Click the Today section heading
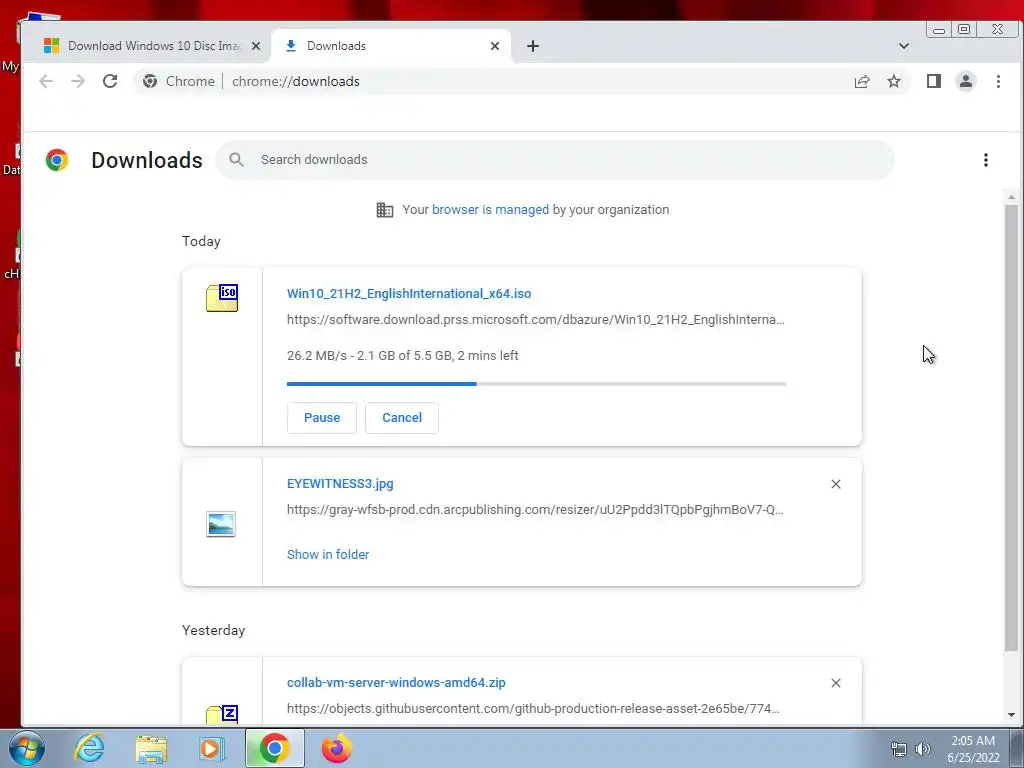 pos(201,242)
